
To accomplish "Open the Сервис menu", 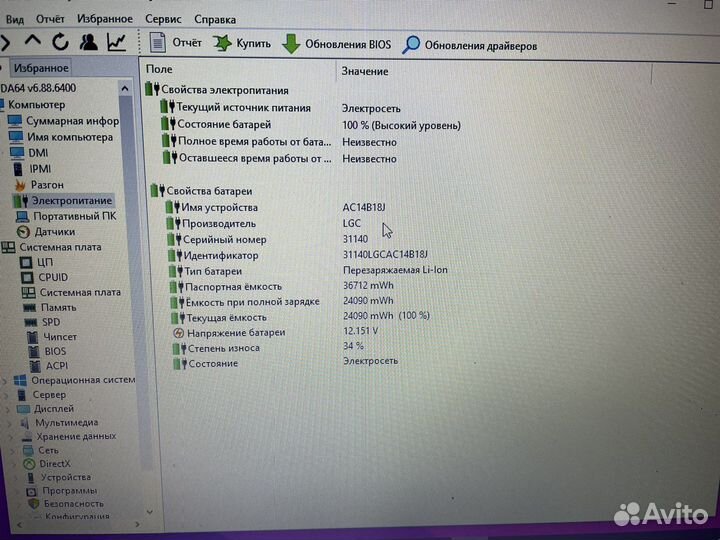I will point(163,19).
